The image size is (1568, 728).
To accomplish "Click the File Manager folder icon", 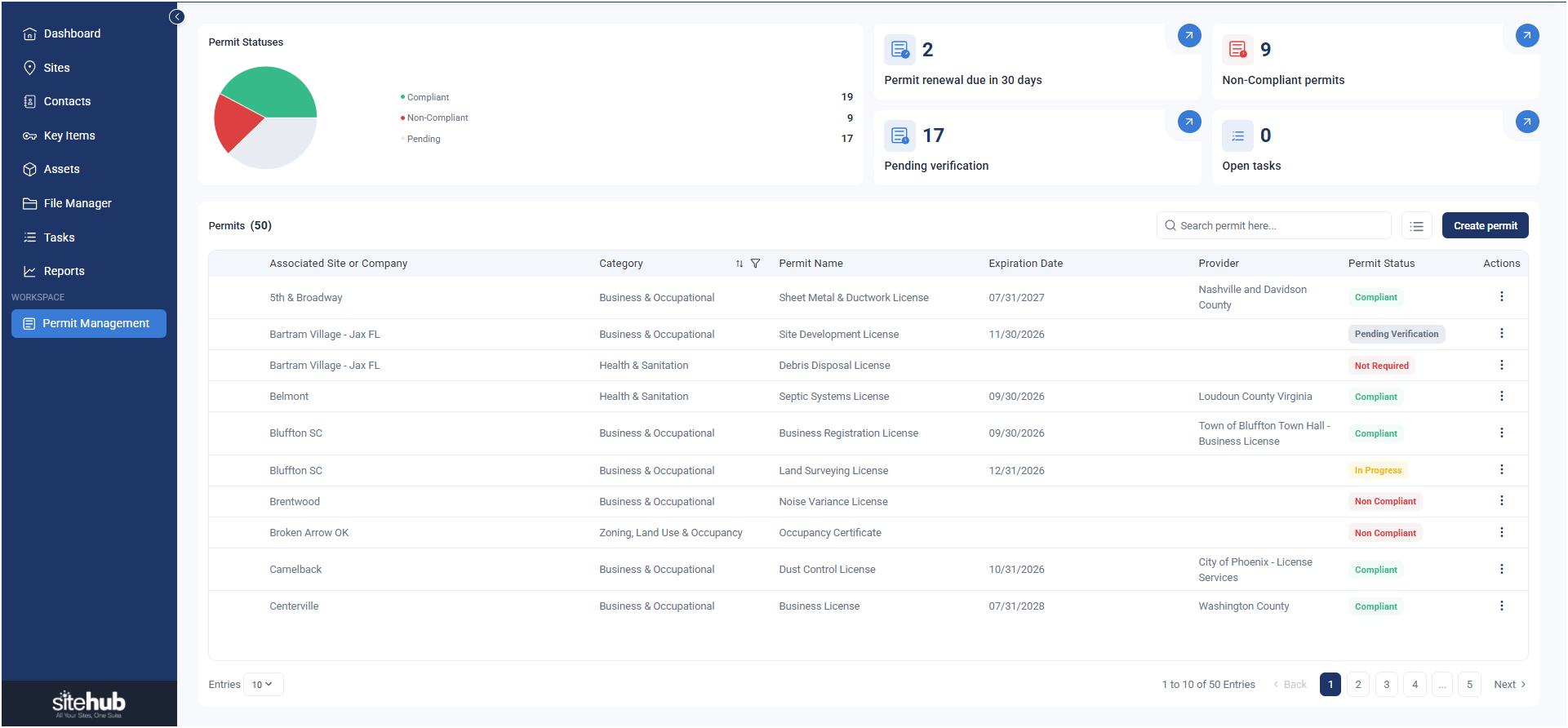I will [x=29, y=203].
